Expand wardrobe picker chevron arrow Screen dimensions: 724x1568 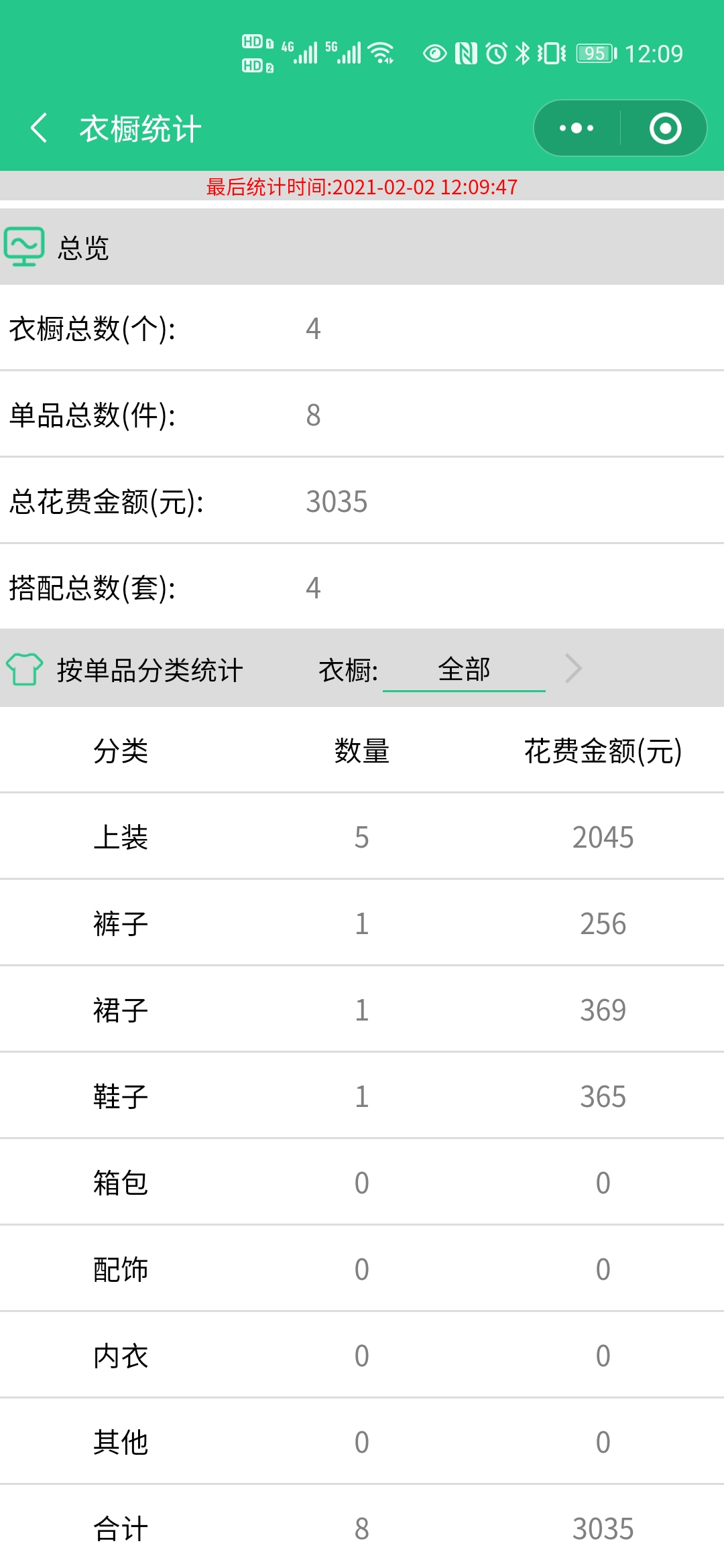[x=573, y=668]
